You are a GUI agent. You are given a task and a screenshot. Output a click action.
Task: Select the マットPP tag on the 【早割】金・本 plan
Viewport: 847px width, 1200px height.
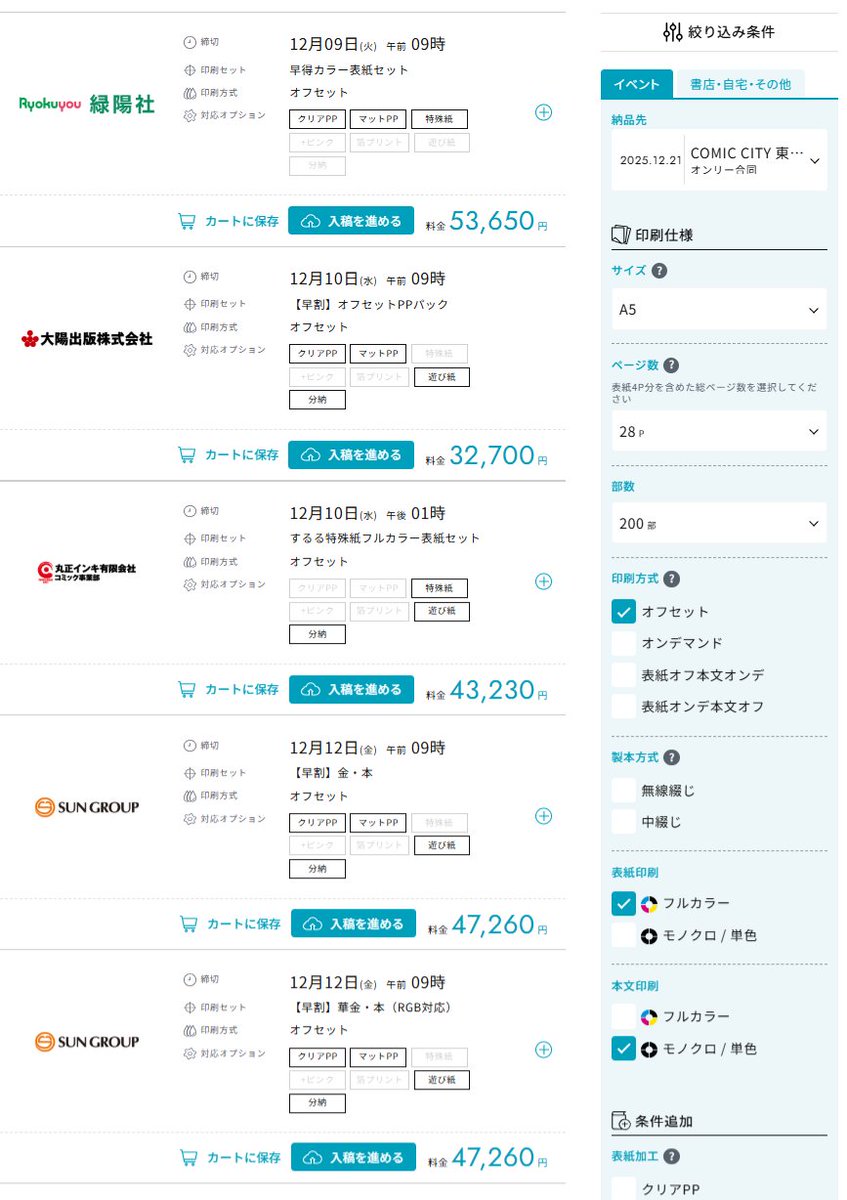(x=378, y=822)
